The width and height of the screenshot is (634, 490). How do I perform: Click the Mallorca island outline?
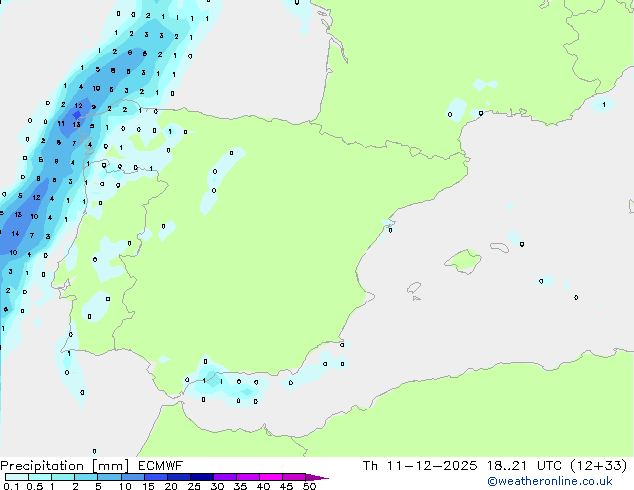point(463,261)
